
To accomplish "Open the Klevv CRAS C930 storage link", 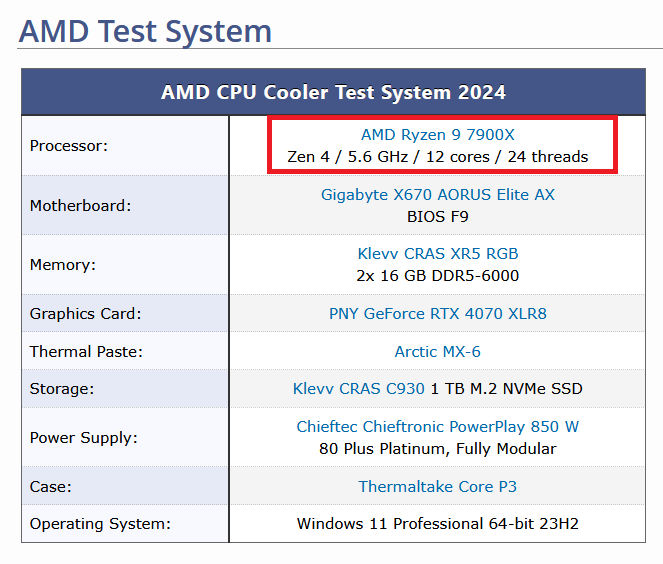I will pos(359,389).
